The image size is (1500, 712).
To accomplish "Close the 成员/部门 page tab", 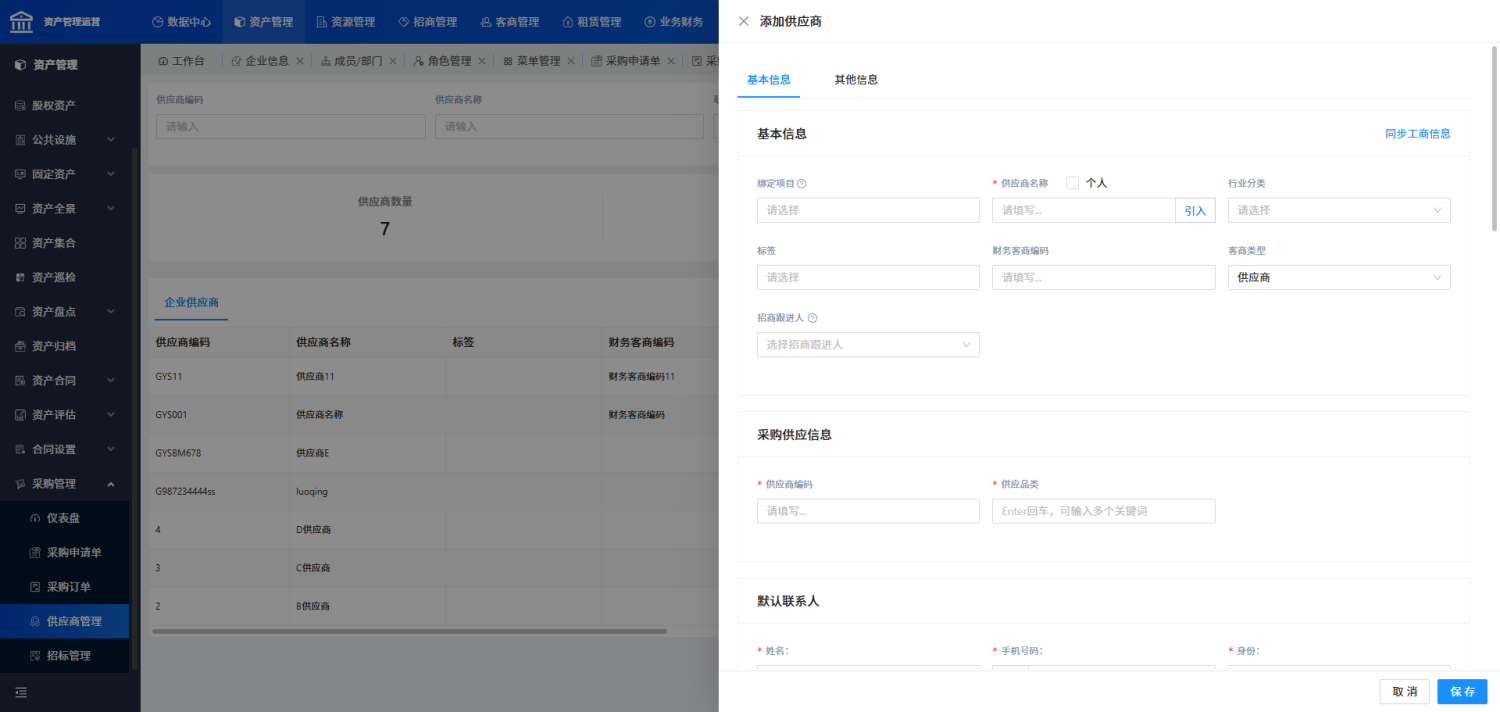I will [x=393, y=61].
